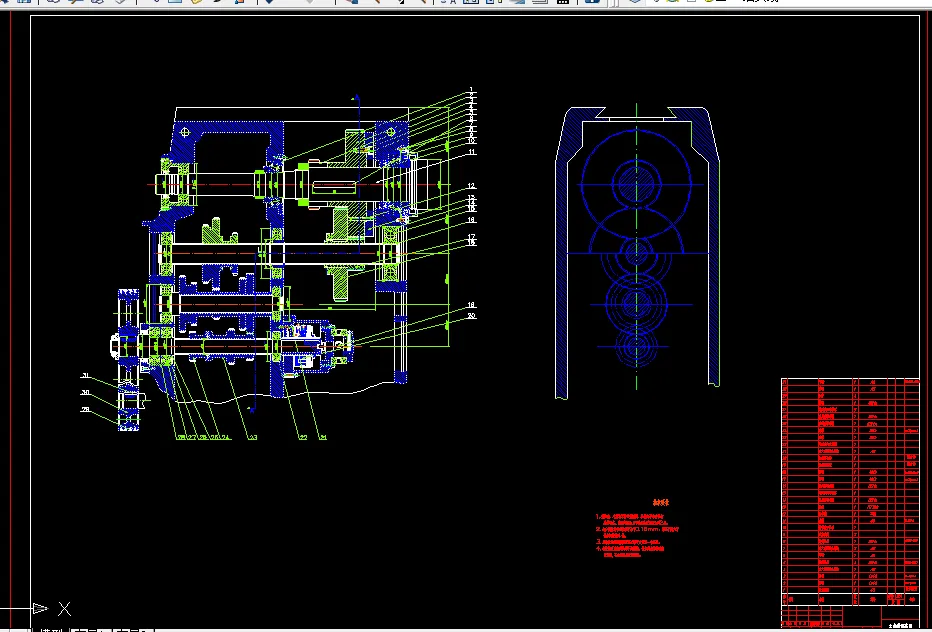Select part callout number 20
This screenshot has height=632, width=932.
(471, 316)
